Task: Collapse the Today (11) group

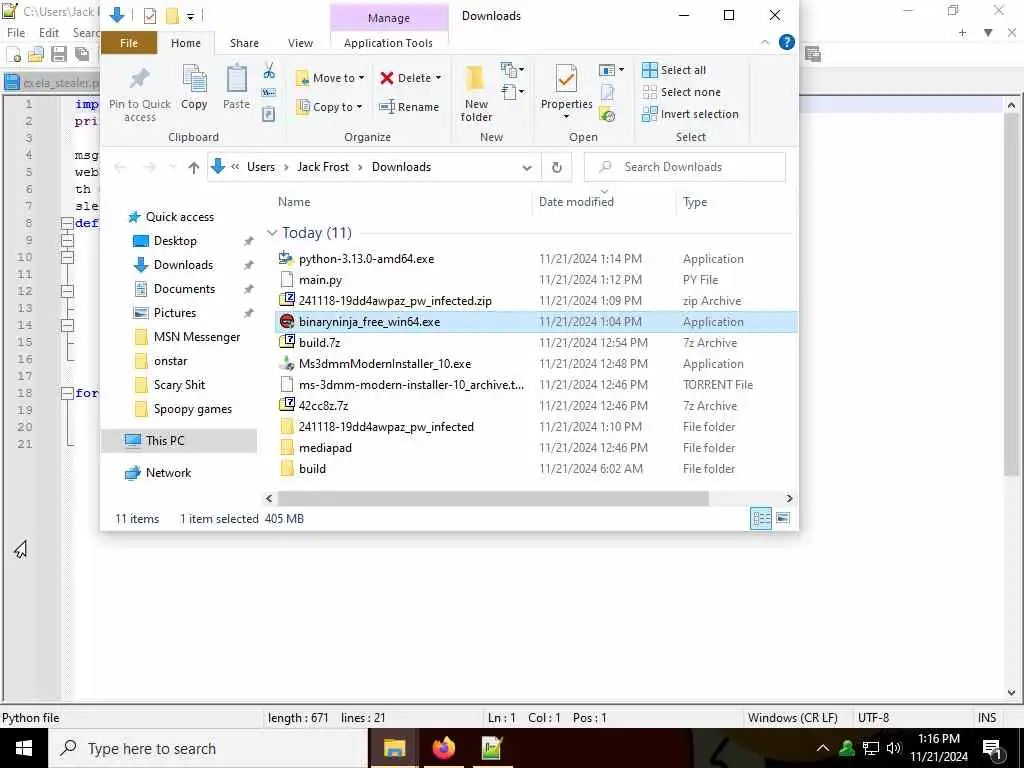Action: tap(272, 233)
